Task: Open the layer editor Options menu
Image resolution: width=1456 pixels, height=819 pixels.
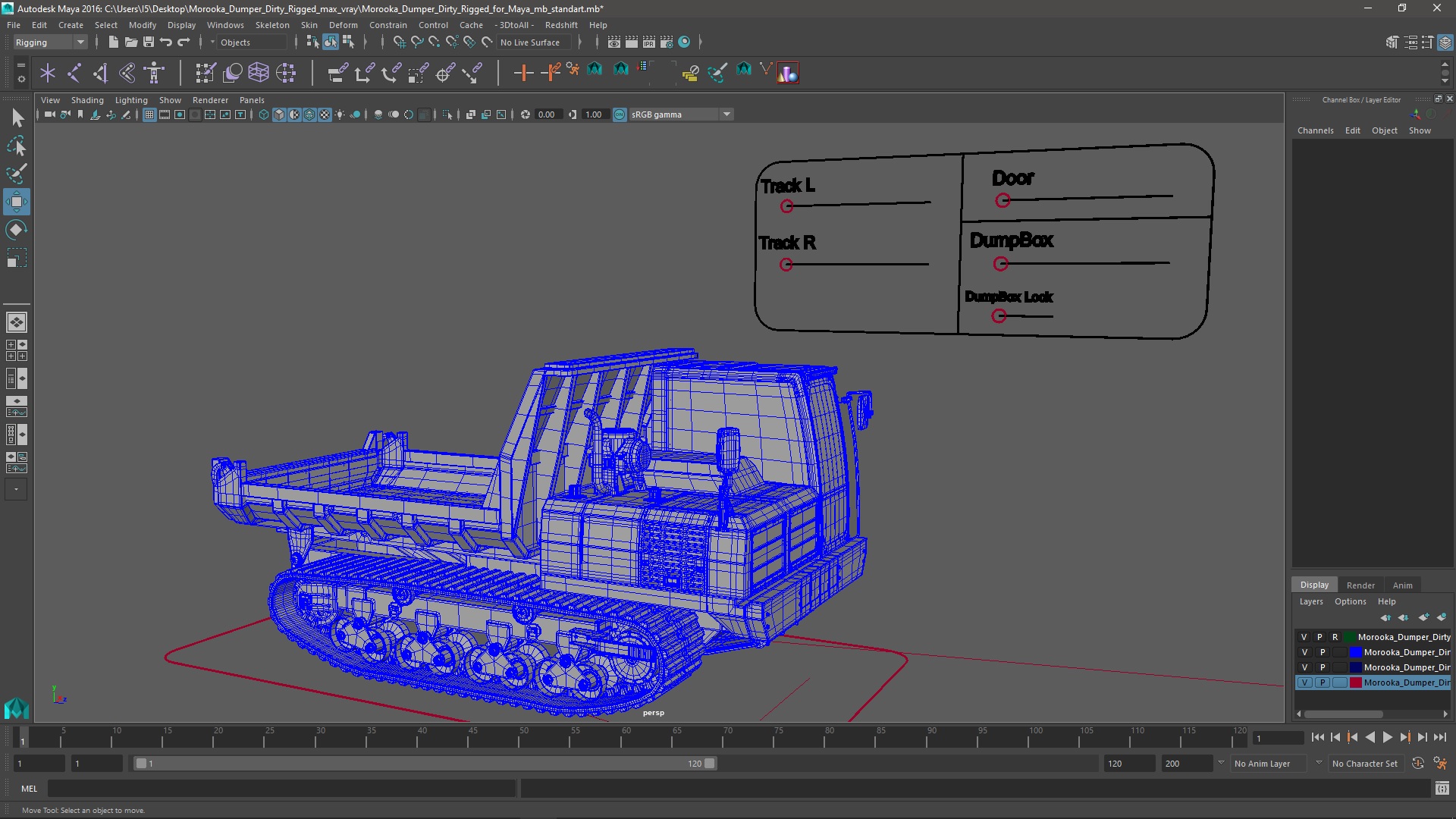Action: coord(1350,601)
